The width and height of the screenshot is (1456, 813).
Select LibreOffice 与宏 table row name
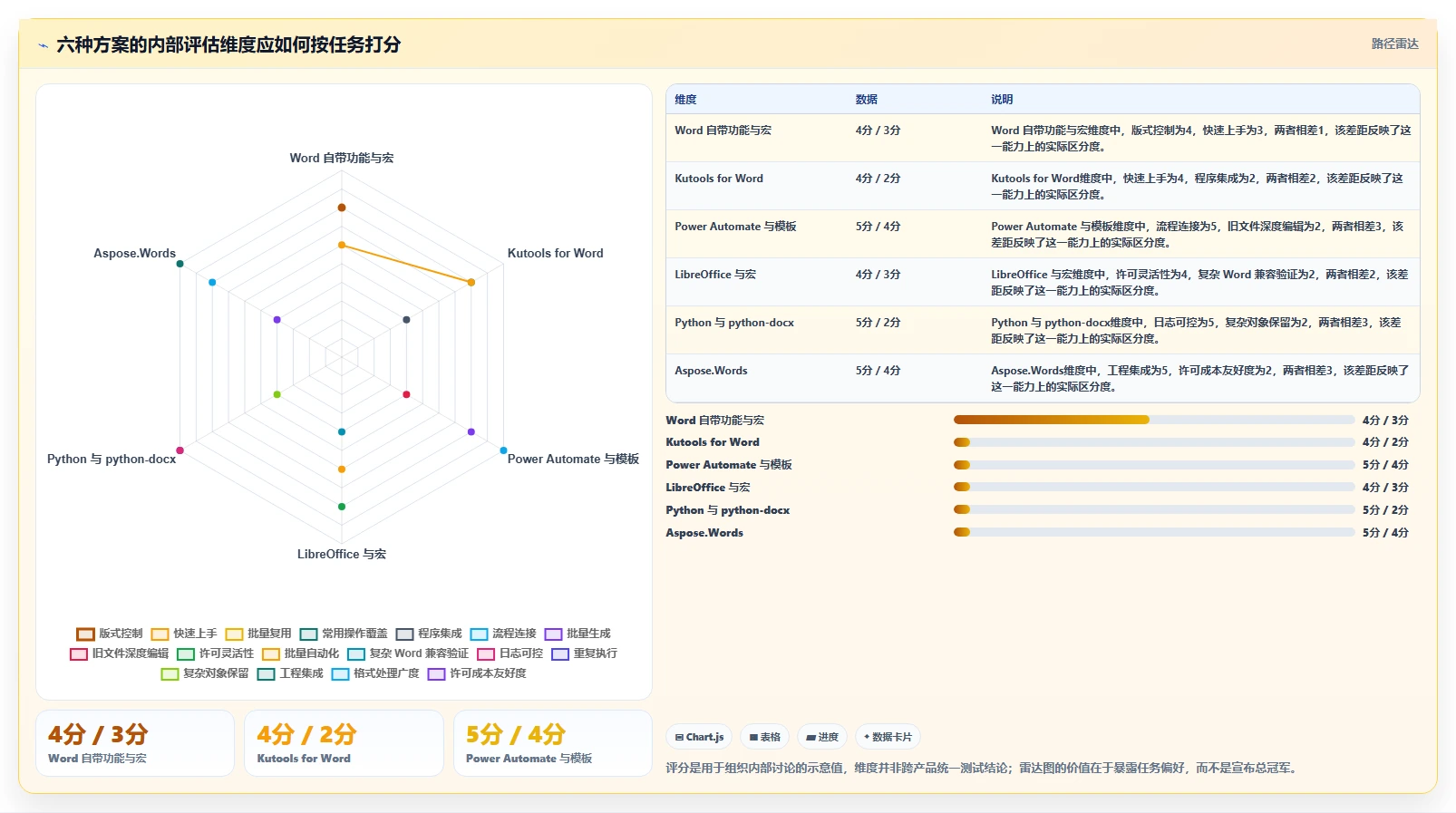pos(715,275)
